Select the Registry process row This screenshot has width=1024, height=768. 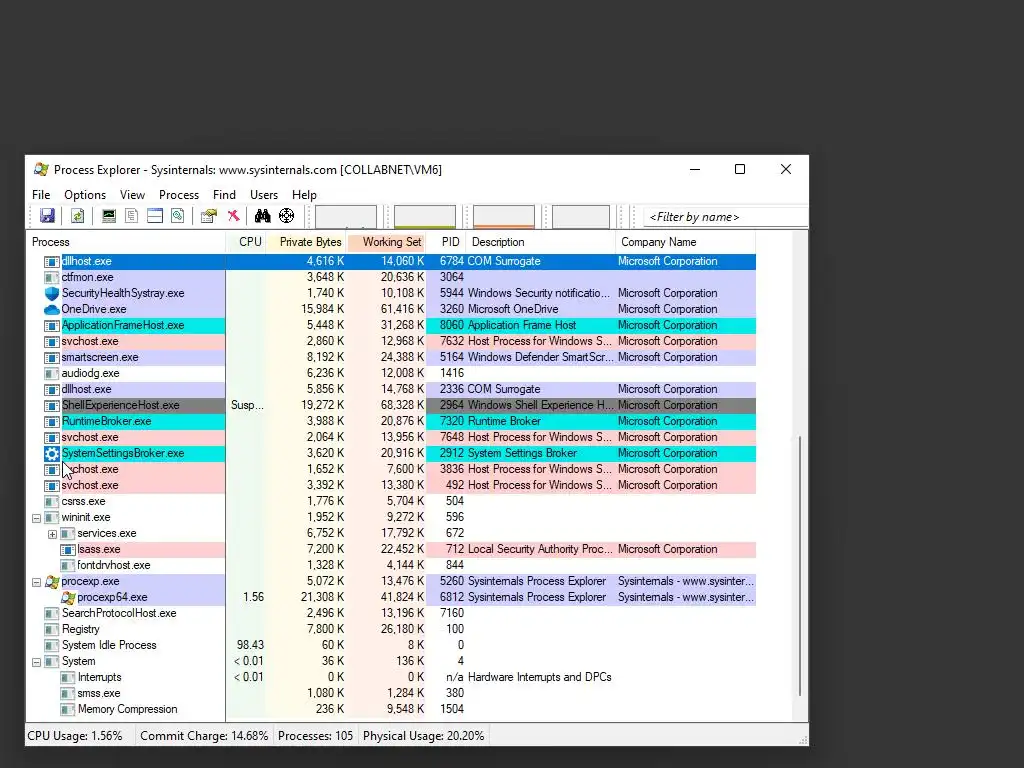pos(391,630)
